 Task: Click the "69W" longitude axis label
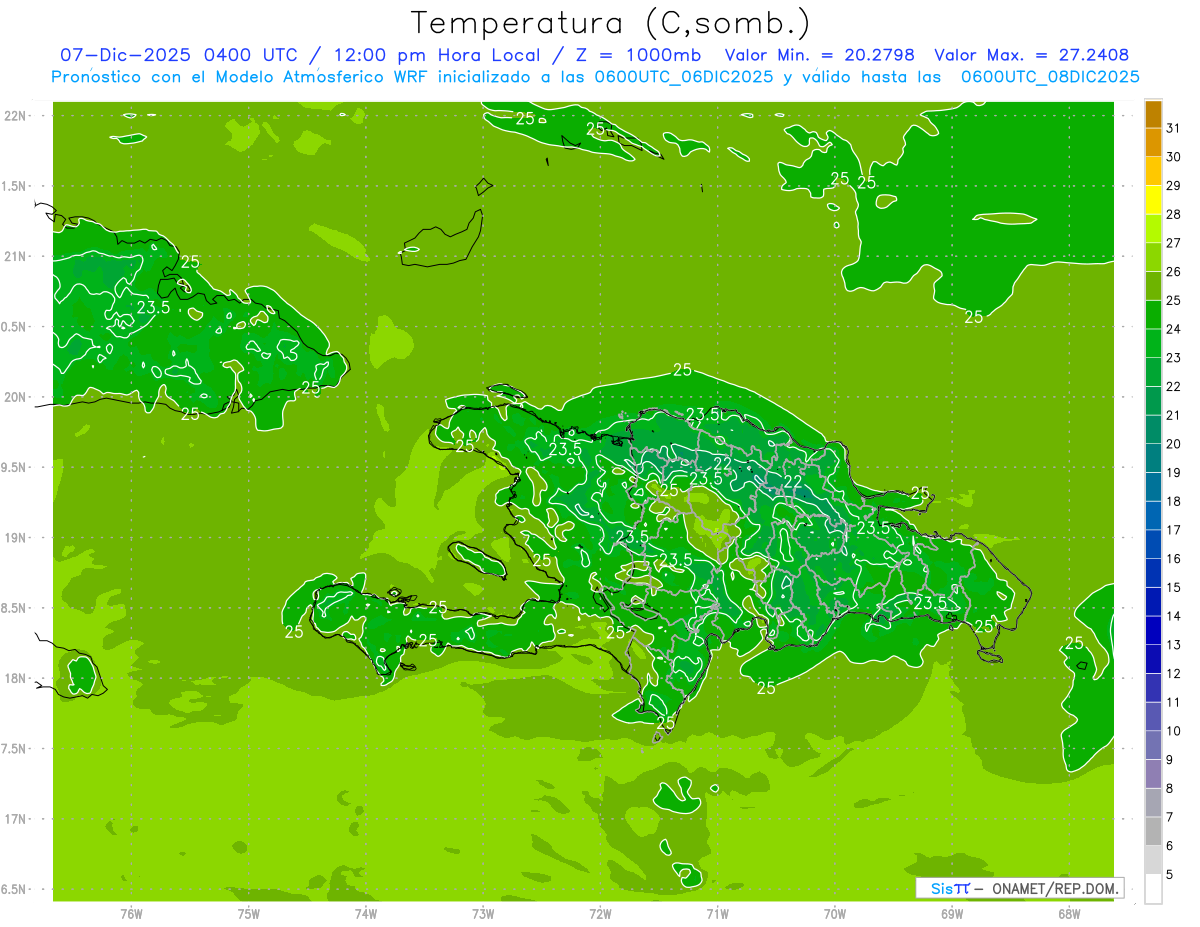pos(951,914)
